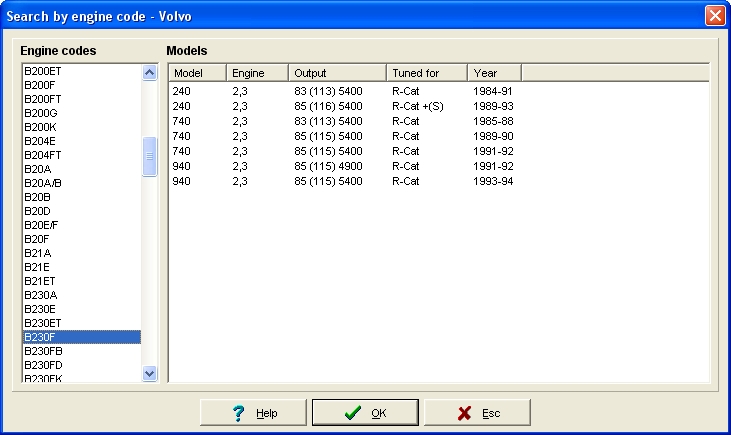Select engine code B21A
Screen dimensions: 731x435
coord(82,253)
